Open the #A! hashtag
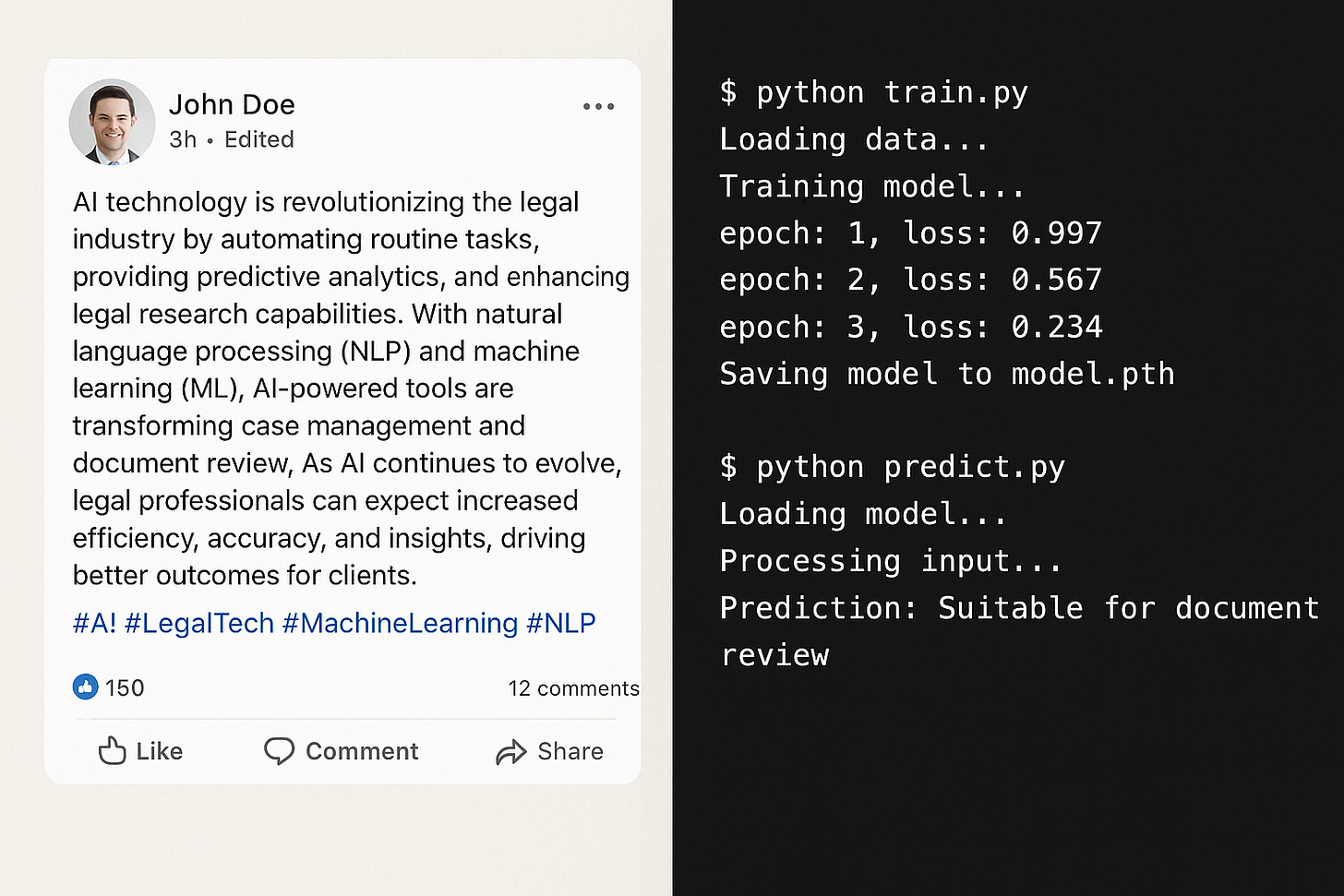Image resolution: width=1344 pixels, height=896 pixels. coord(94,624)
